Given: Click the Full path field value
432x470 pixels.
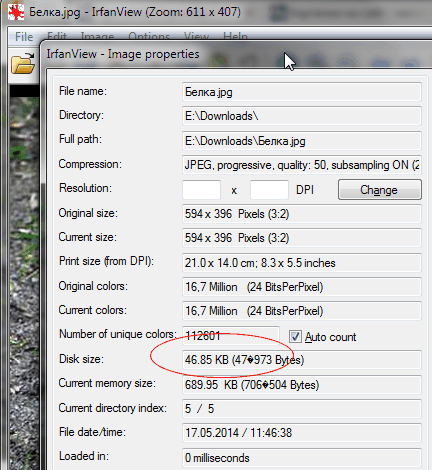Looking at the screenshot, I should click(x=302, y=141).
